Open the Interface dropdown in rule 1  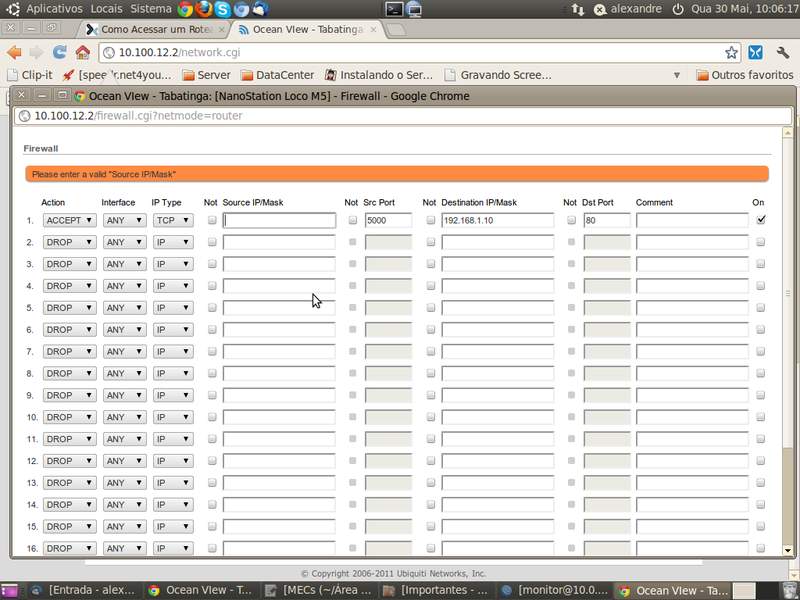click(x=124, y=220)
